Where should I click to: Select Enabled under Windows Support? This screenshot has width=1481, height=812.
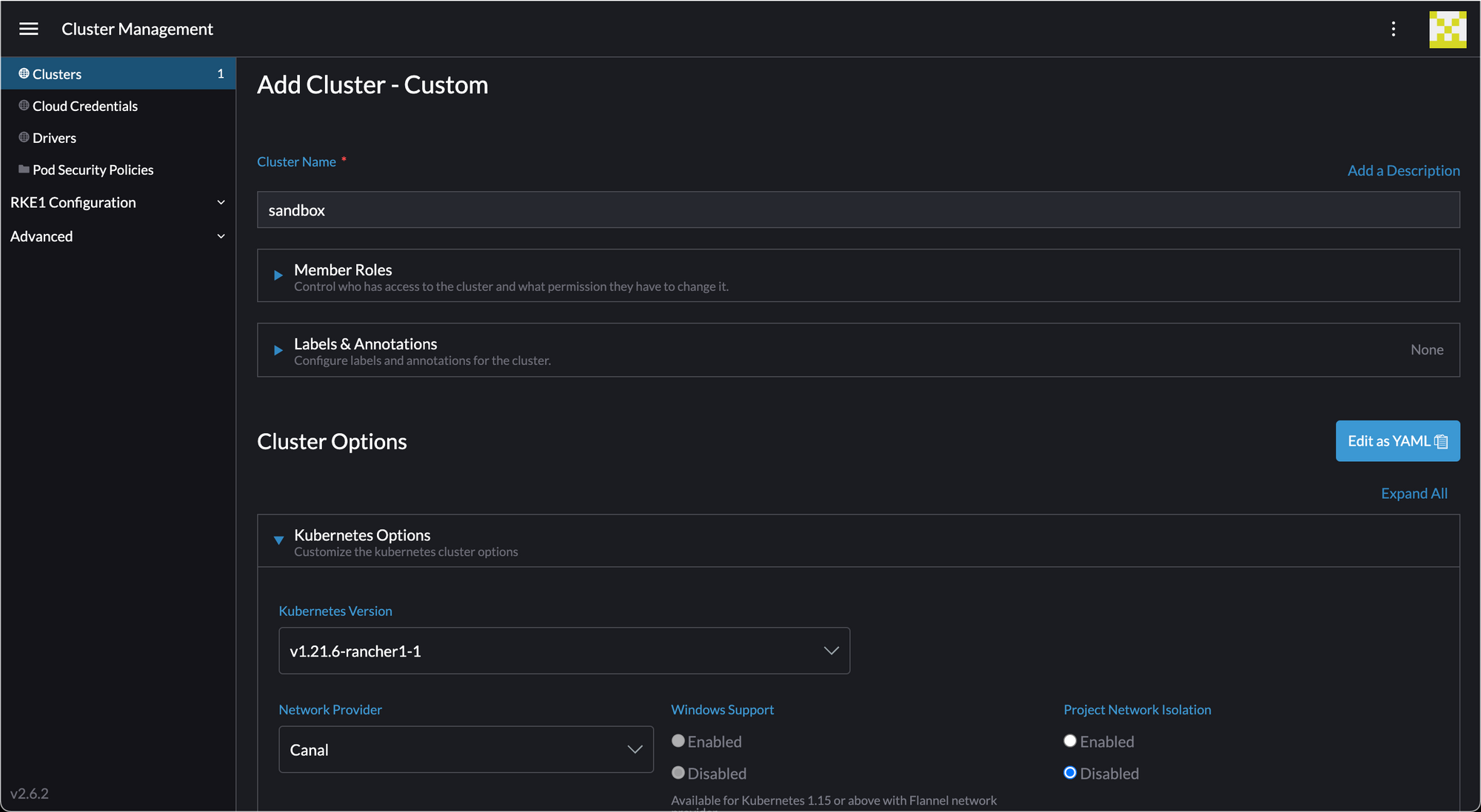[678, 741]
